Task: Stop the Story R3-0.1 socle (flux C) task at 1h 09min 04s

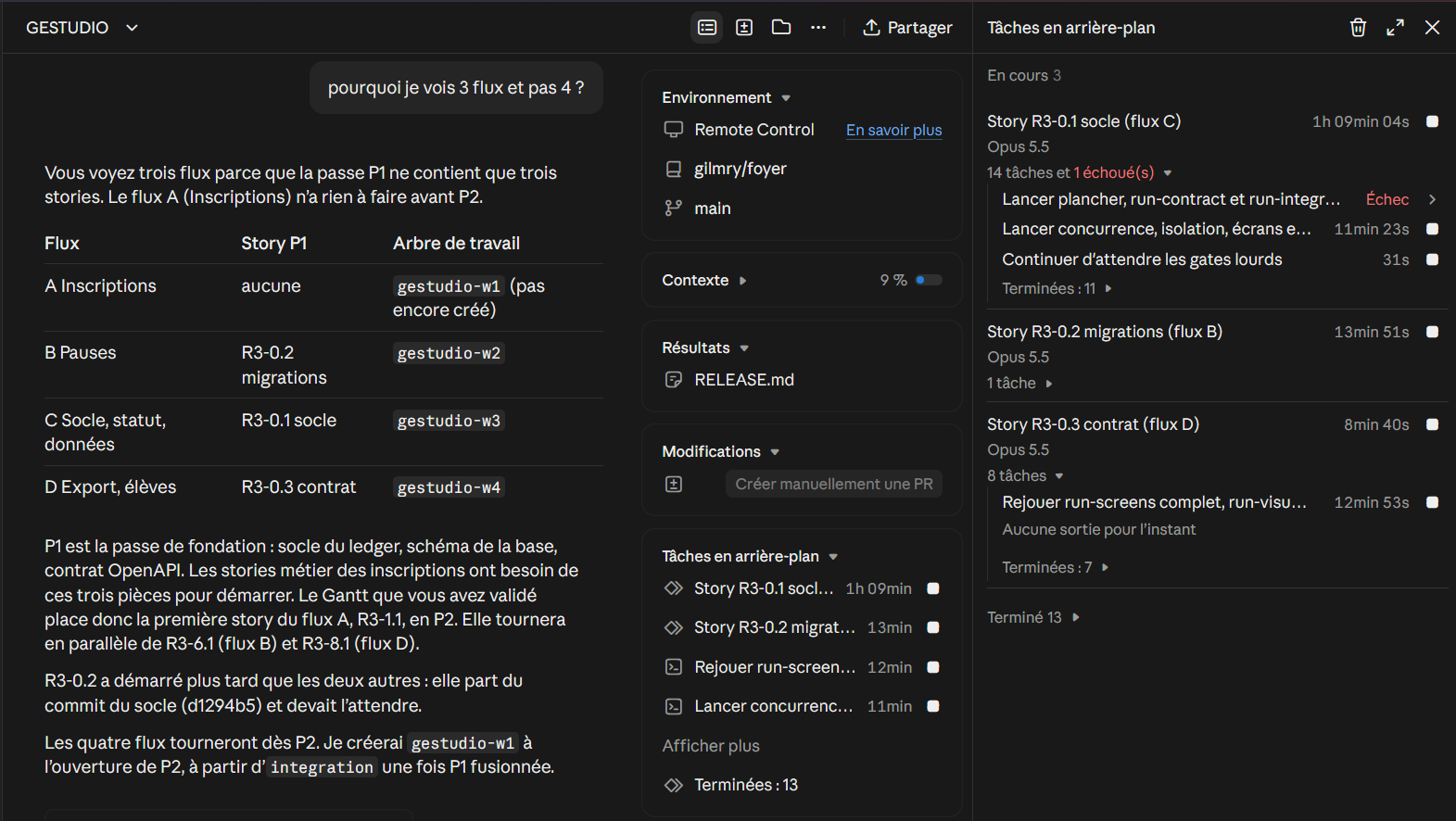Action: click(x=1432, y=121)
